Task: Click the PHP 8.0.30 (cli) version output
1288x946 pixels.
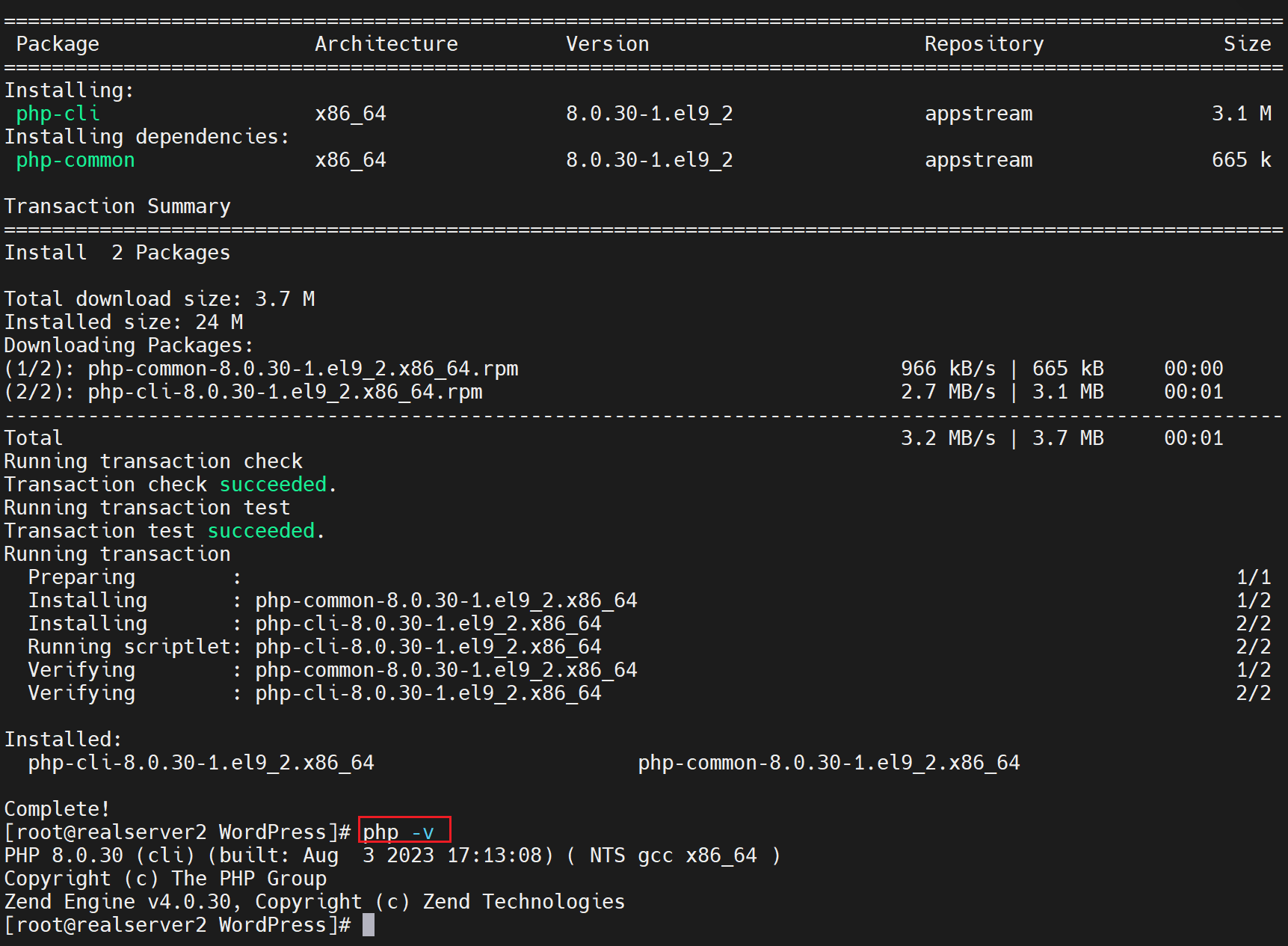Action: pos(100,856)
